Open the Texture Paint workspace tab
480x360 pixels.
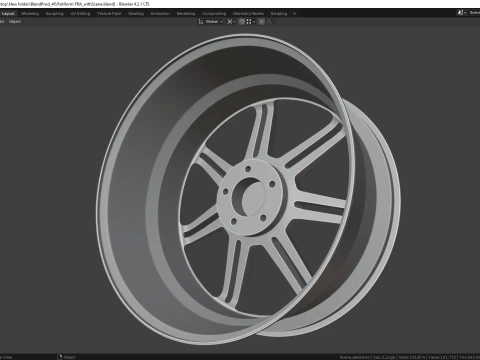[109, 14]
